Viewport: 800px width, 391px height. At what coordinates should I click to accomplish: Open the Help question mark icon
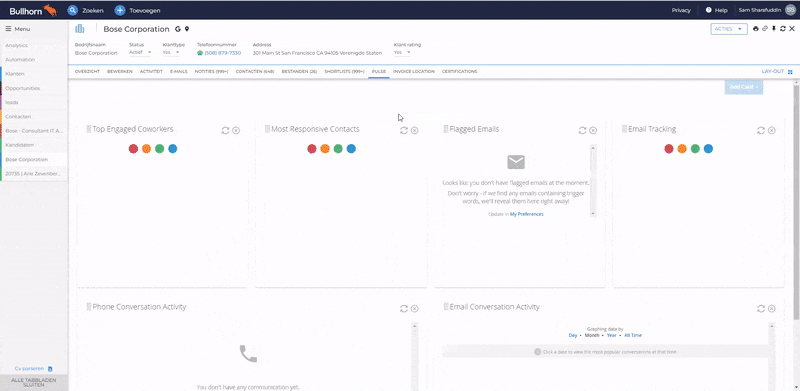(x=709, y=10)
